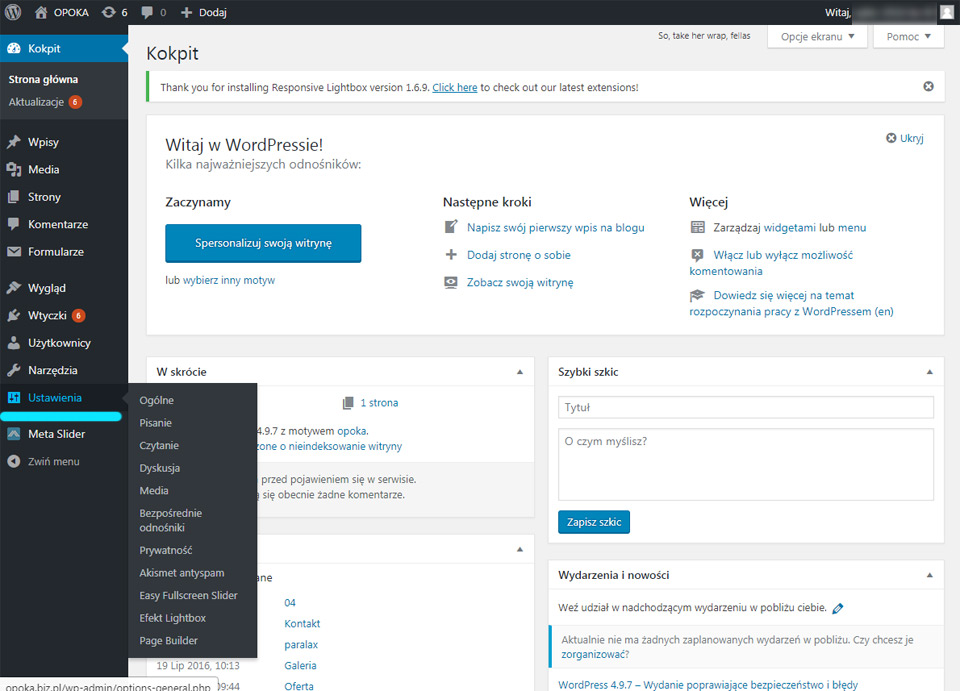Open Ogólne in the Ustawienia submenu
960x691 pixels.
(x=157, y=400)
